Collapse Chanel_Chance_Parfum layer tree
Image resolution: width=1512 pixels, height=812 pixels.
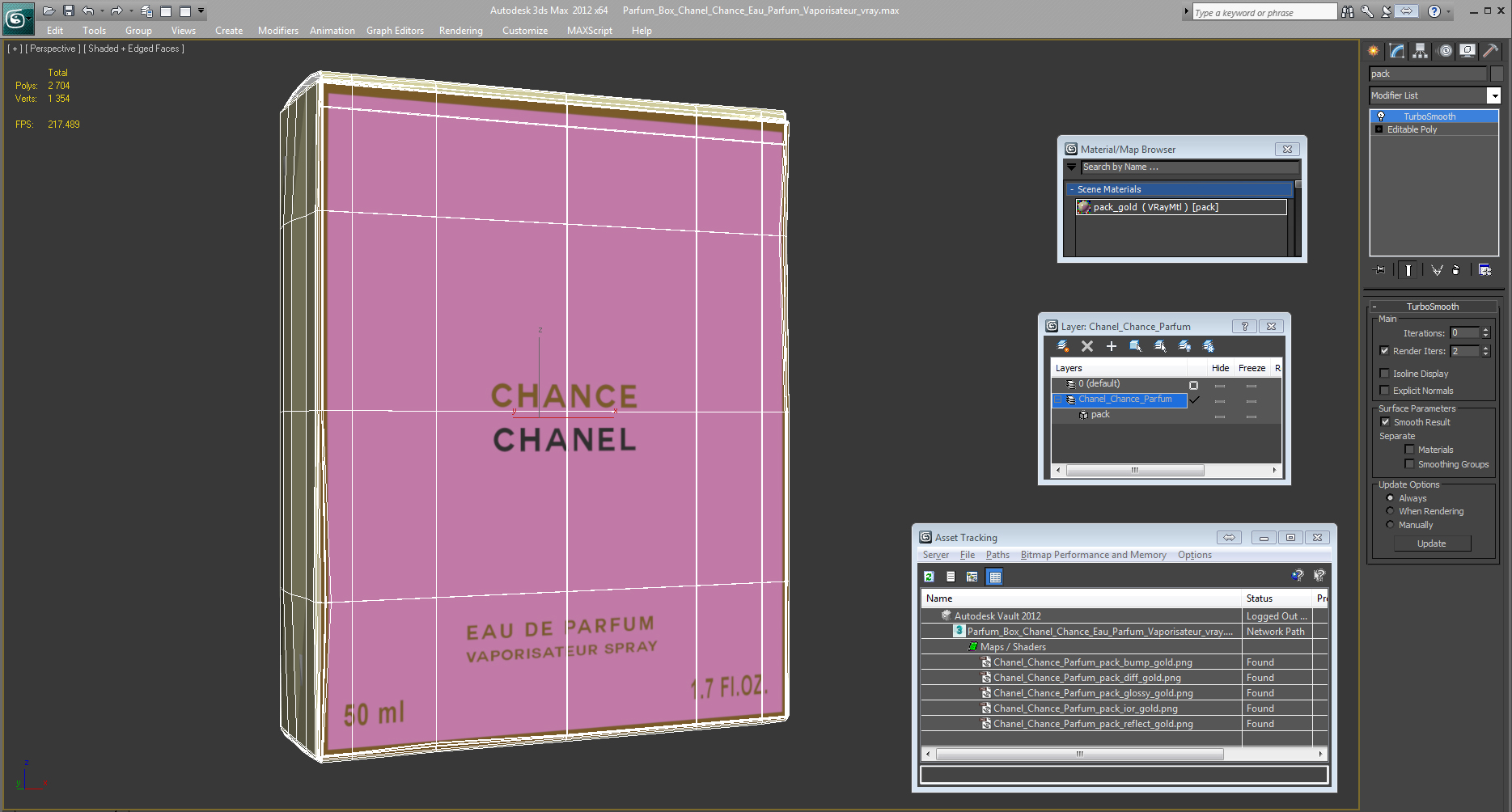point(1057,400)
